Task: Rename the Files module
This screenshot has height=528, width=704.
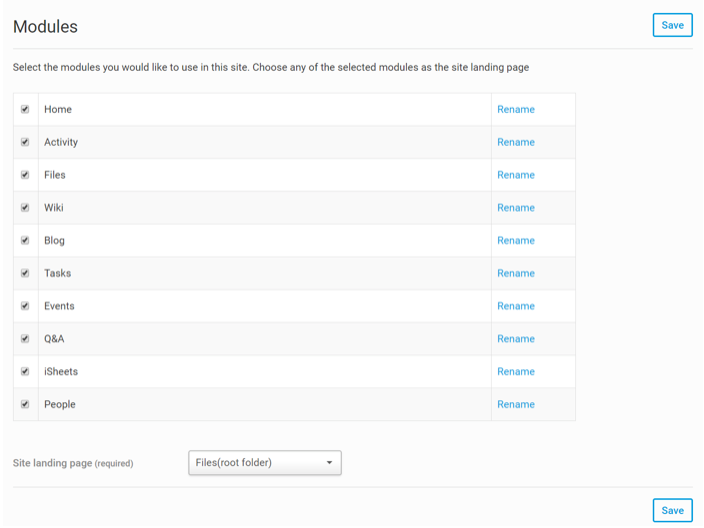Action: [x=516, y=175]
